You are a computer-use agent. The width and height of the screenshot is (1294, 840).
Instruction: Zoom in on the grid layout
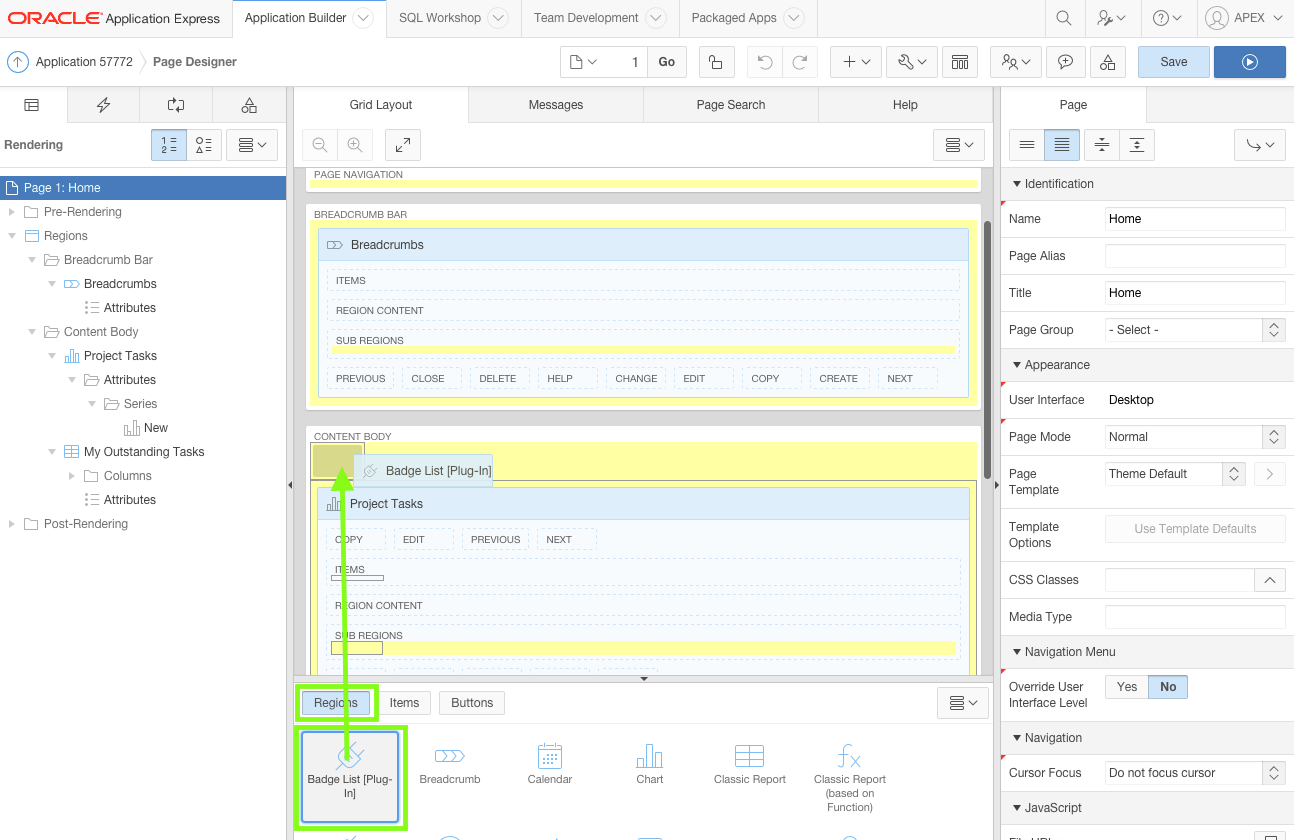tap(354, 145)
